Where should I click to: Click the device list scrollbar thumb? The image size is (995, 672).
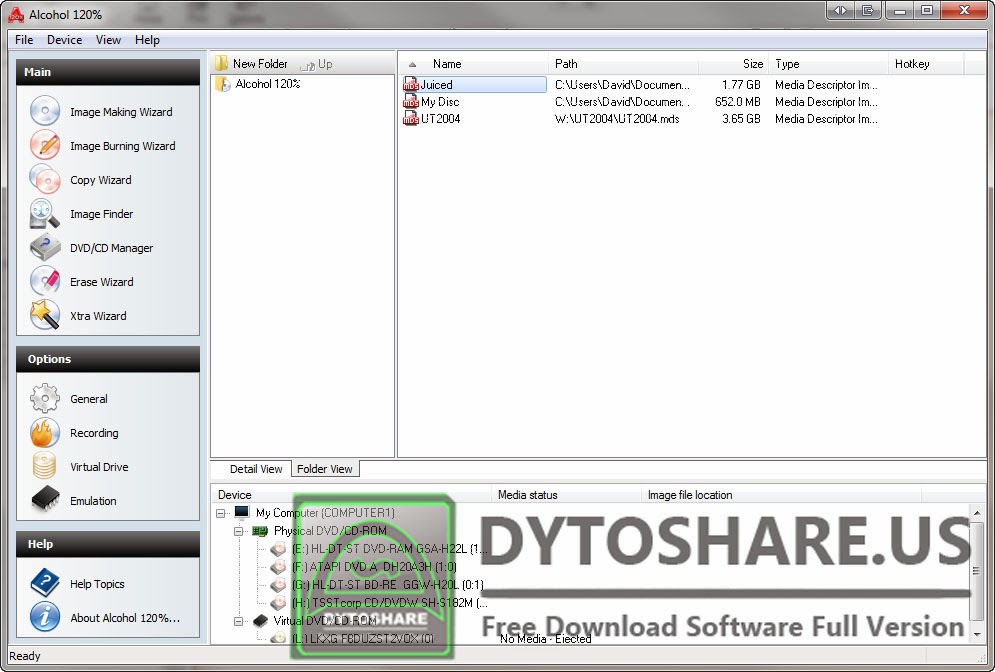point(977,571)
